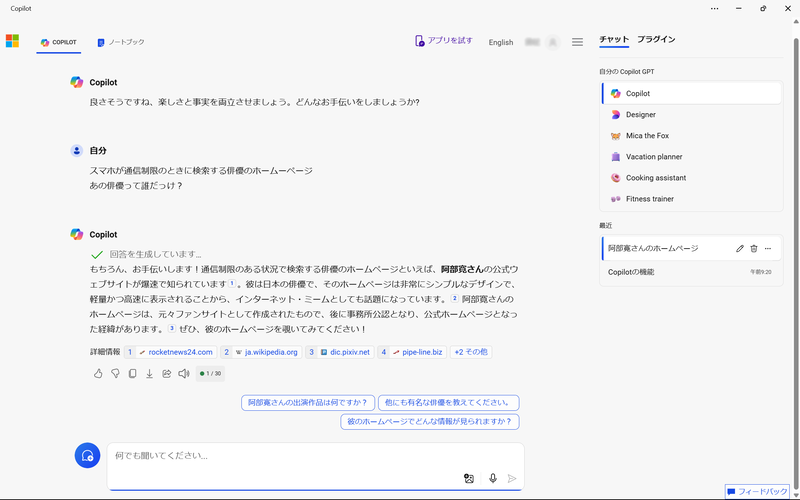Share the Copilot response
This screenshot has height=500, width=800.
tap(166, 374)
